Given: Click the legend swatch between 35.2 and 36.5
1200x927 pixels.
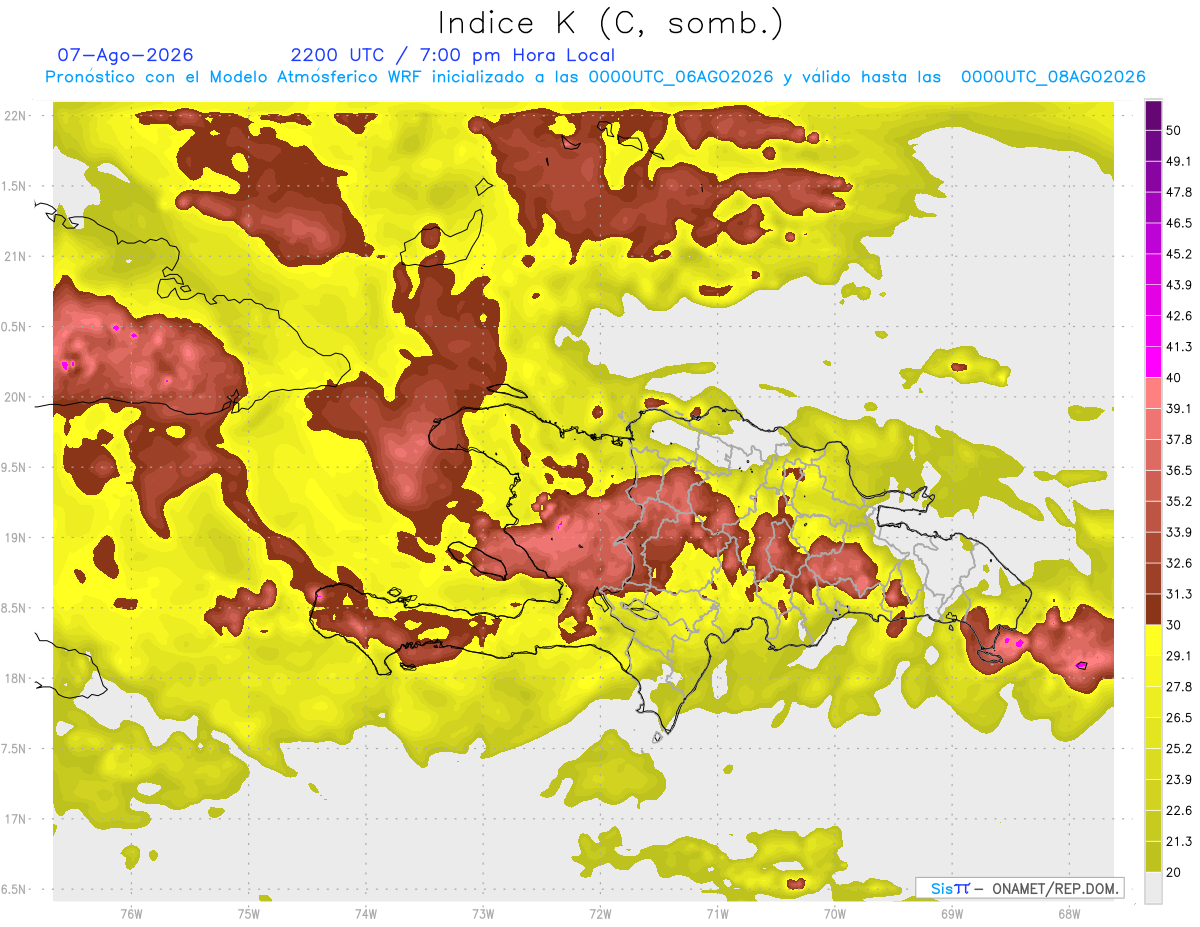Looking at the screenshot, I should 1153,486.
